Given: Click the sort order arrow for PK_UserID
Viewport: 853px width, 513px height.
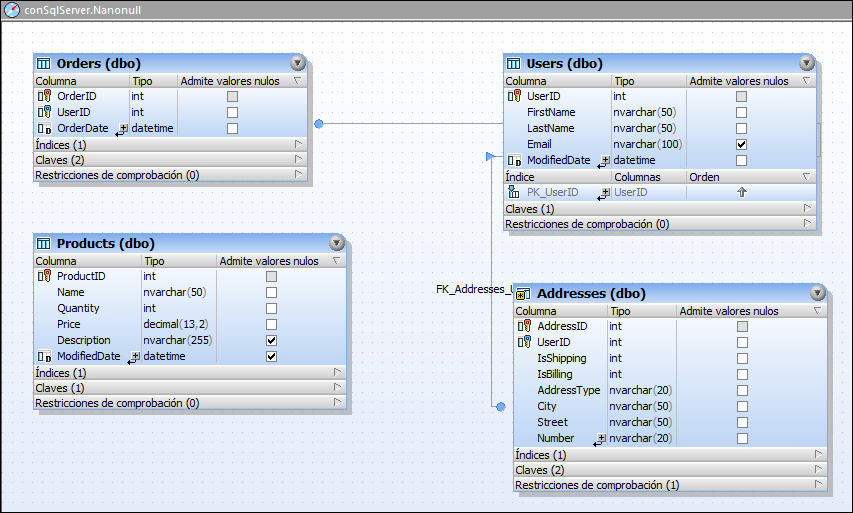Looking at the screenshot, I should coord(742,192).
